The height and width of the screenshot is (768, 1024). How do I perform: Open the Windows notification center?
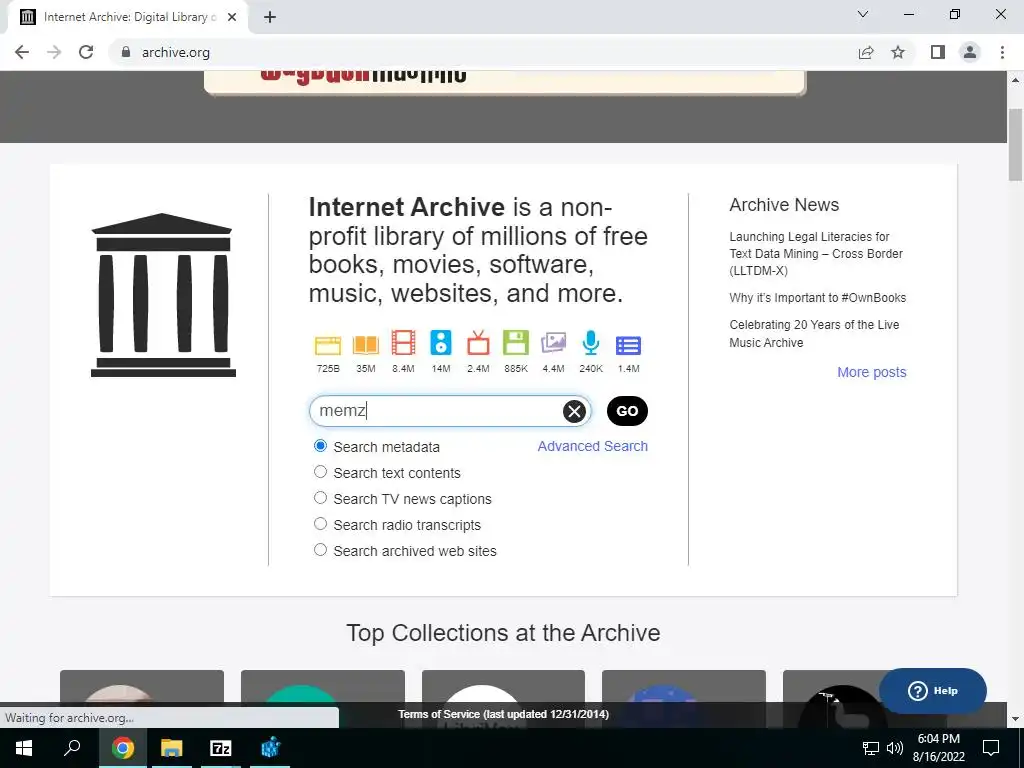click(x=991, y=748)
